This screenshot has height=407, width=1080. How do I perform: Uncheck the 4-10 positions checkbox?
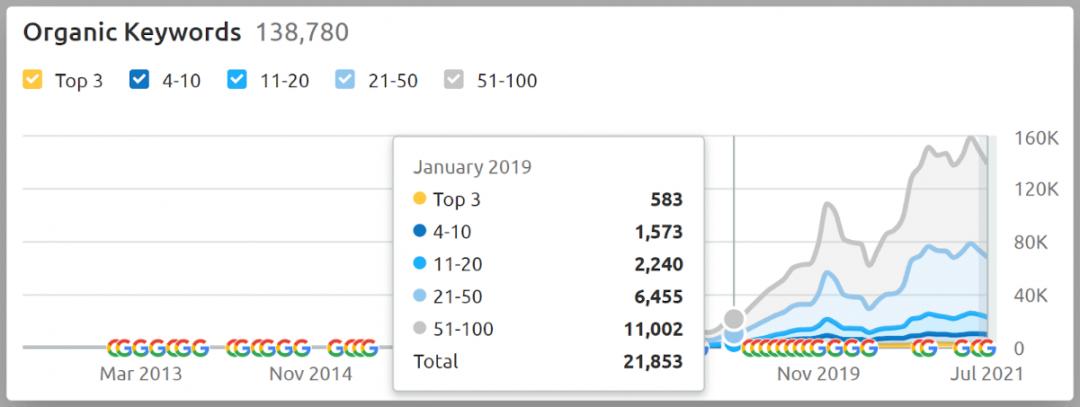click(x=139, y=80)
